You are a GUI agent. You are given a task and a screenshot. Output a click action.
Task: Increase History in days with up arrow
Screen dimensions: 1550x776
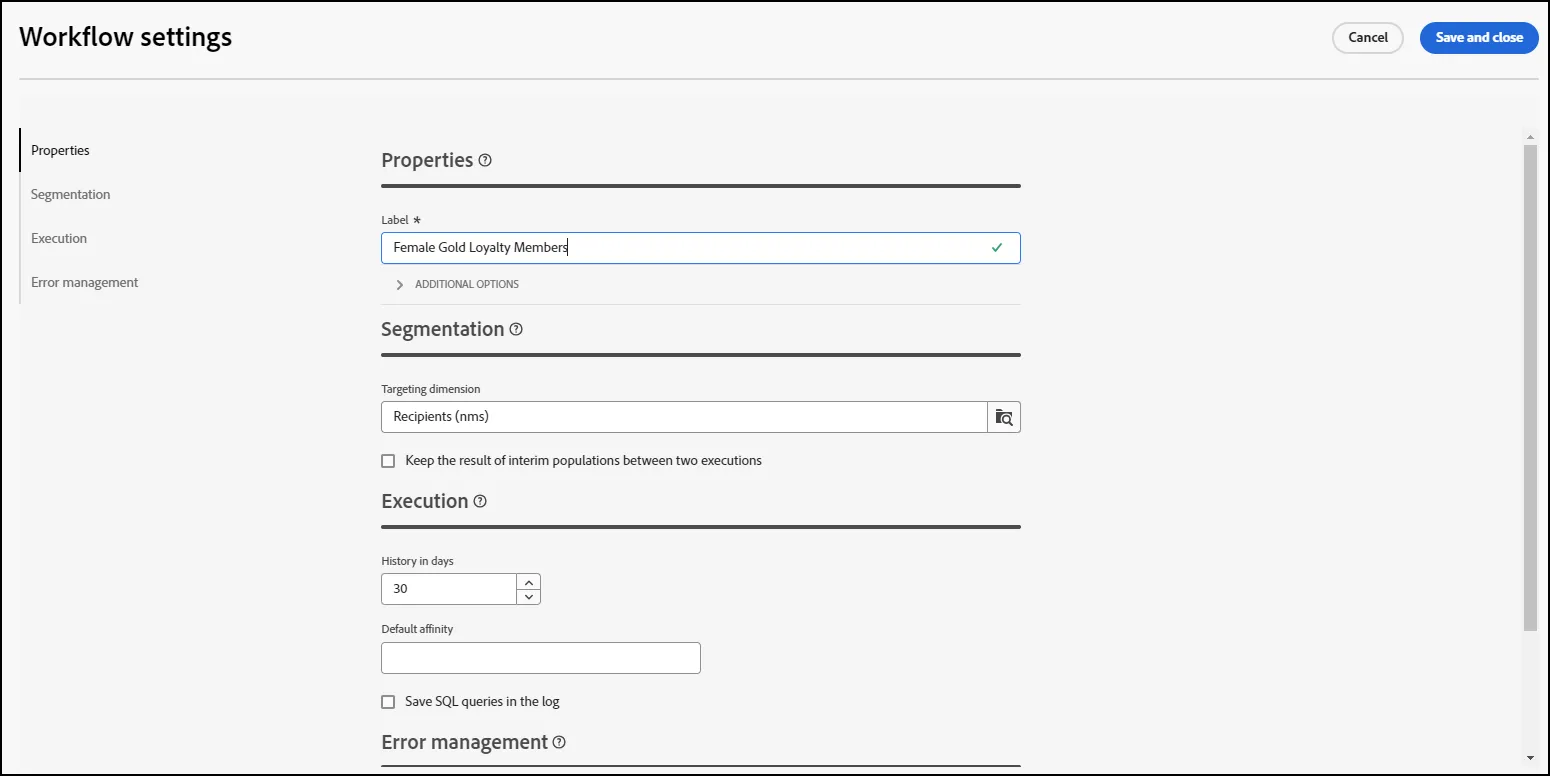coord(529,581)
